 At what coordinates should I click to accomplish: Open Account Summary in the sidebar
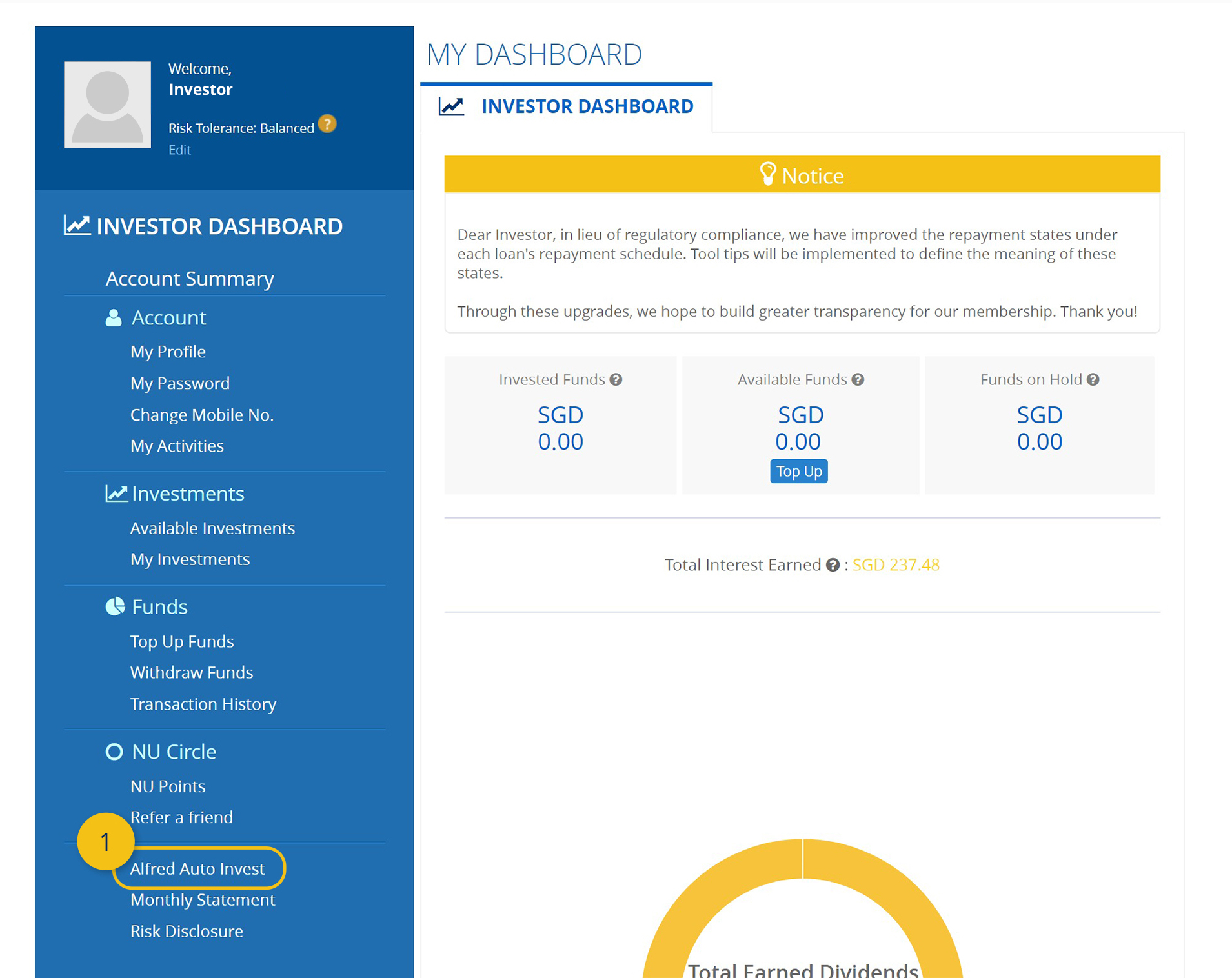coord(190,279)
